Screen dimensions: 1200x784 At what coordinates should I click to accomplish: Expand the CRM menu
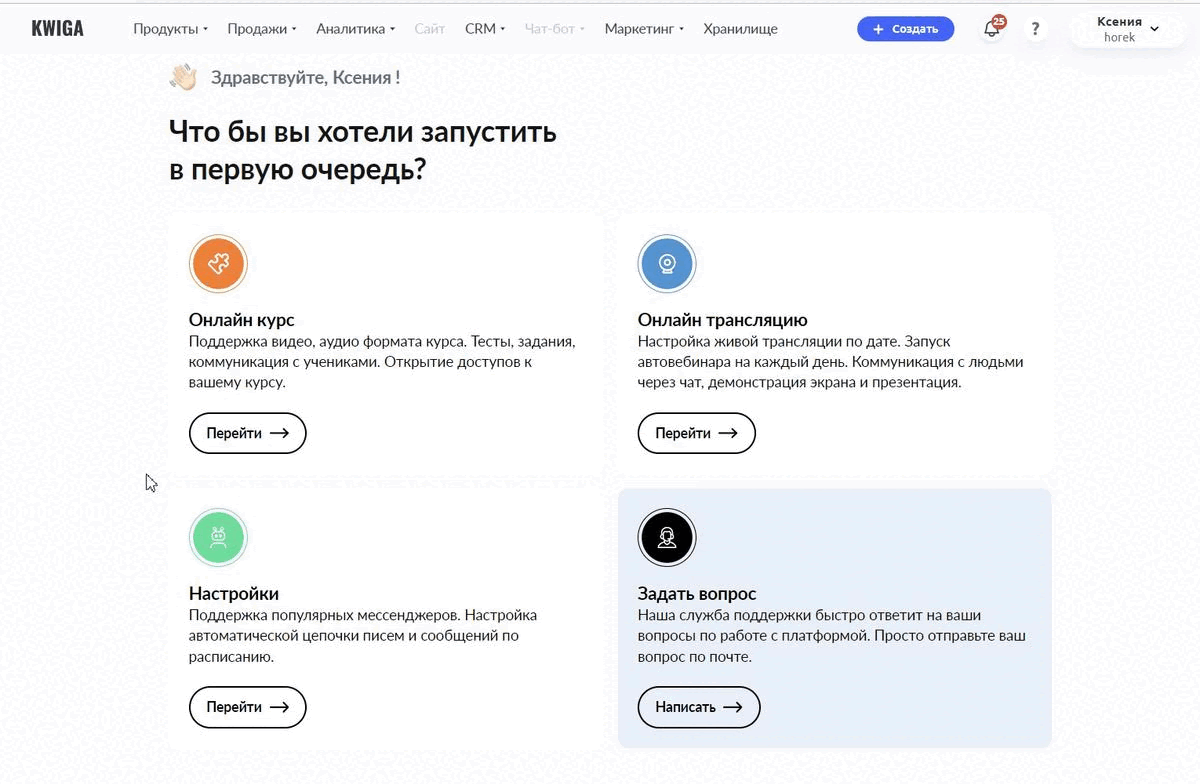tap(485, 29)
